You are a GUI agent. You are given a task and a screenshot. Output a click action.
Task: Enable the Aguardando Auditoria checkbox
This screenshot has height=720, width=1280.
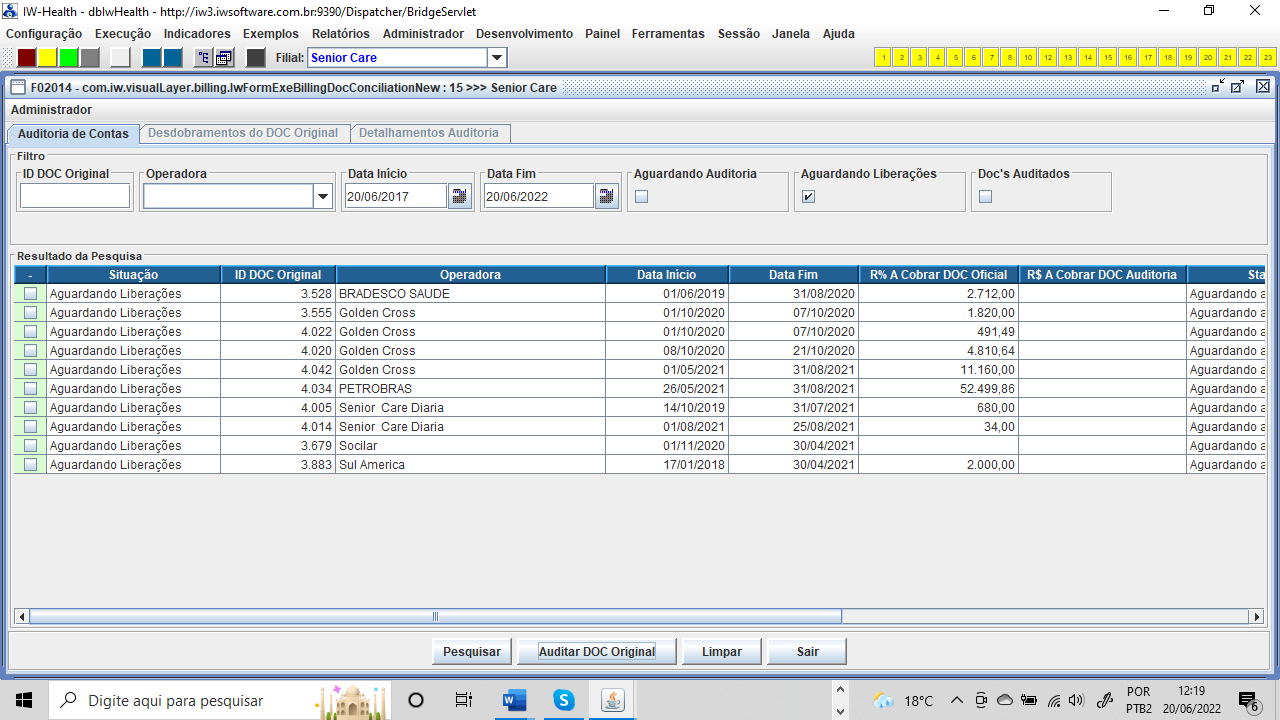click(641, 197)
